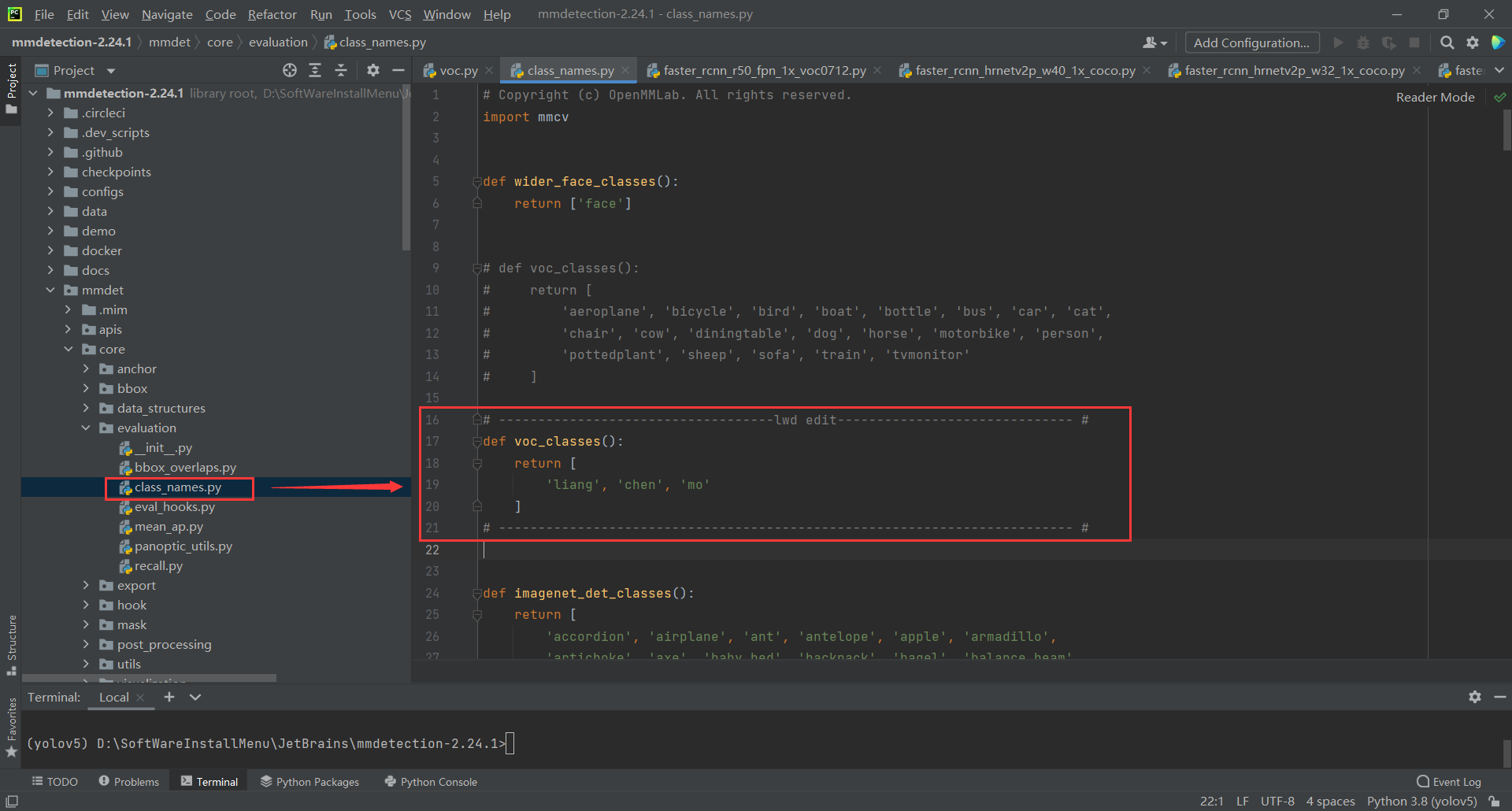Expand the configs folder
Image resolution: width=1512 pixels, height=811 pixels.
(x=50, y=191)
